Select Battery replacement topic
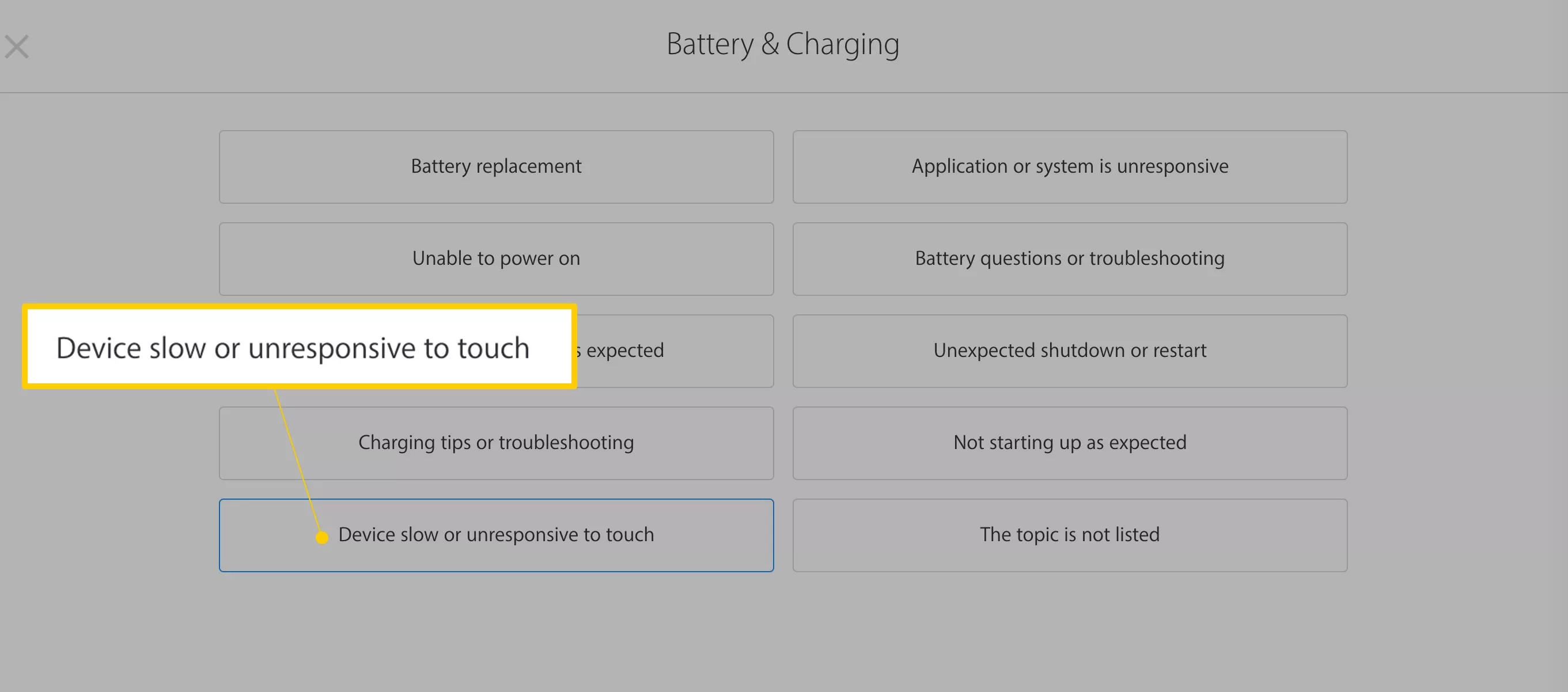The image size is (1568, 692). click(x=497, y=165)
